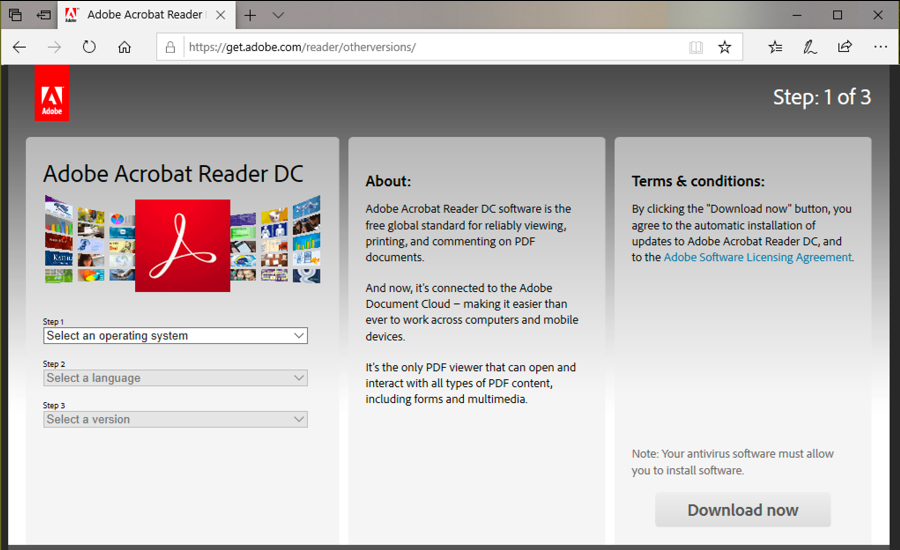
Task: Open the Select a language dropdown
Action: [x=175, y=378]
